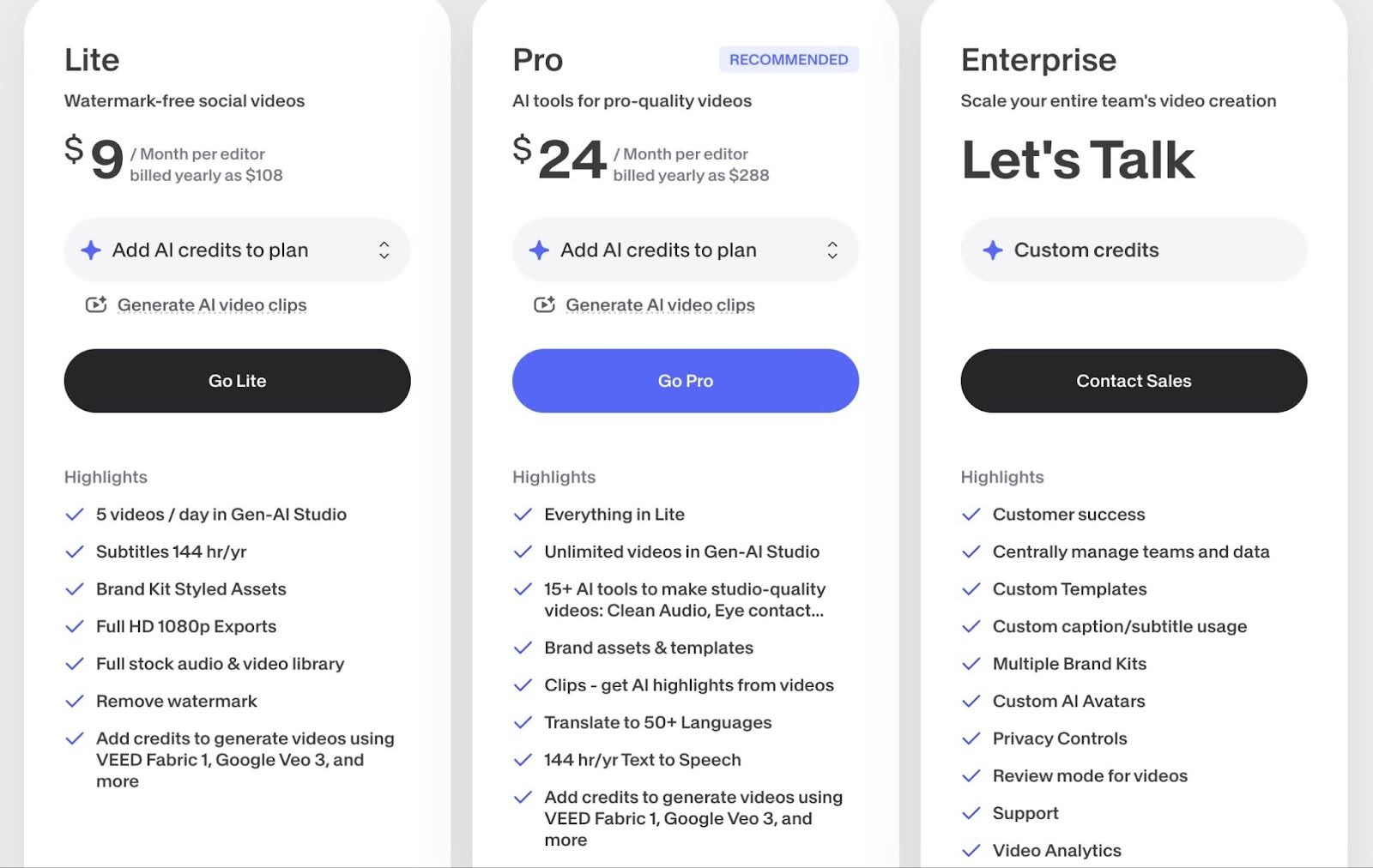Select the Custom credits field in Enterprise
Viewport: 1373px width, 868px height.
click(1134, 250)
